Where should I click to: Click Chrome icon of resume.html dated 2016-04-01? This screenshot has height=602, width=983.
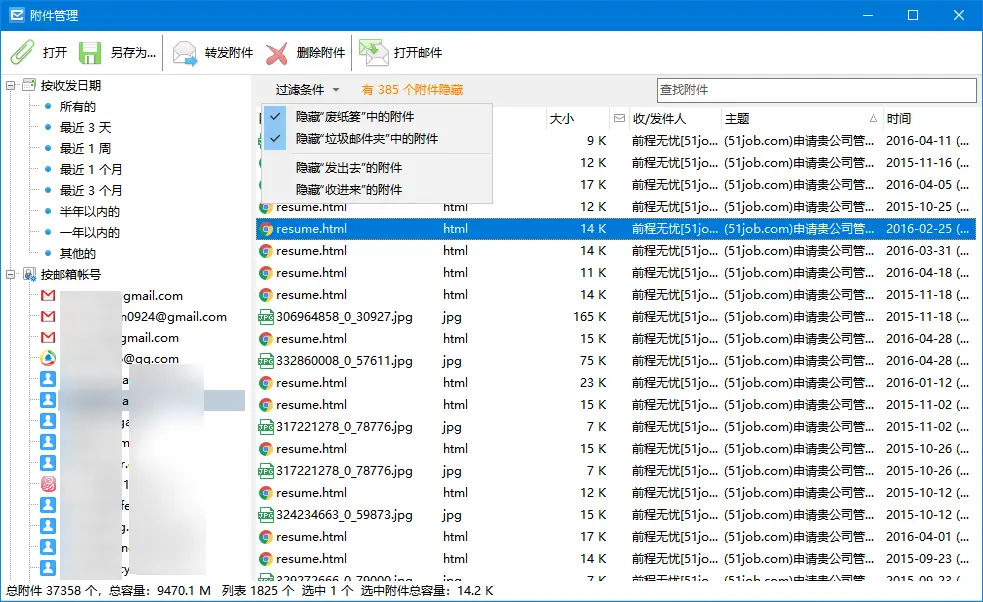[266, 537]
